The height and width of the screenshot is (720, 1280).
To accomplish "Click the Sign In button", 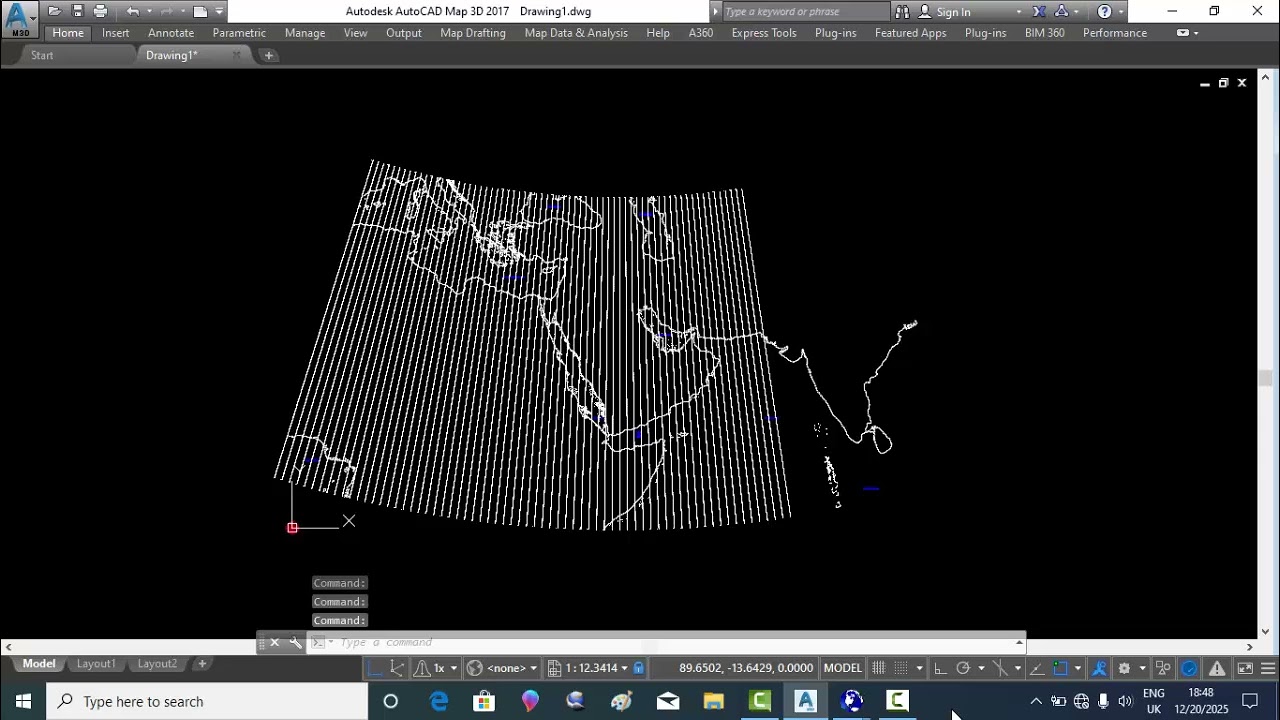I will click(953, 12).
